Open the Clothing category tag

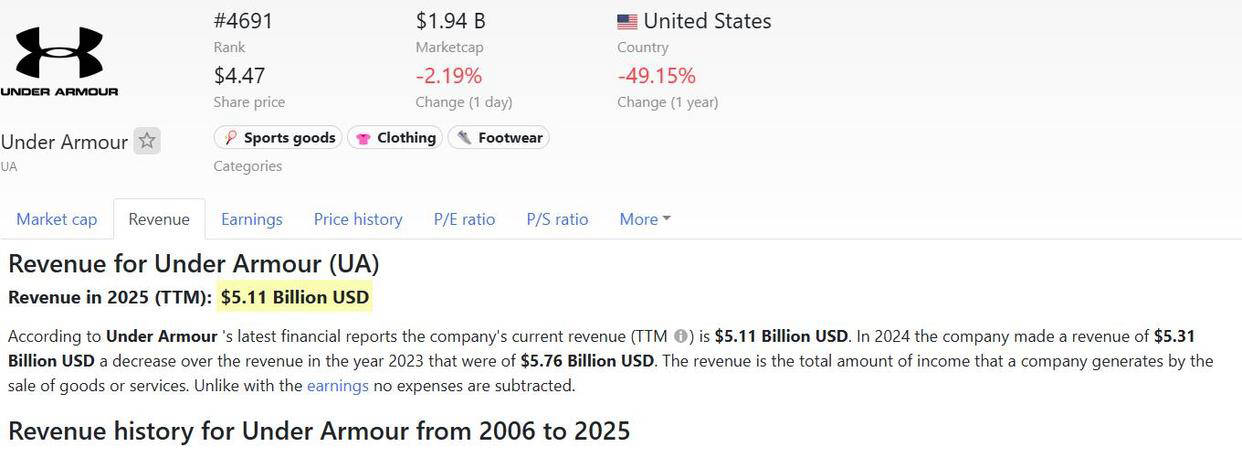[x=395, y=138]
